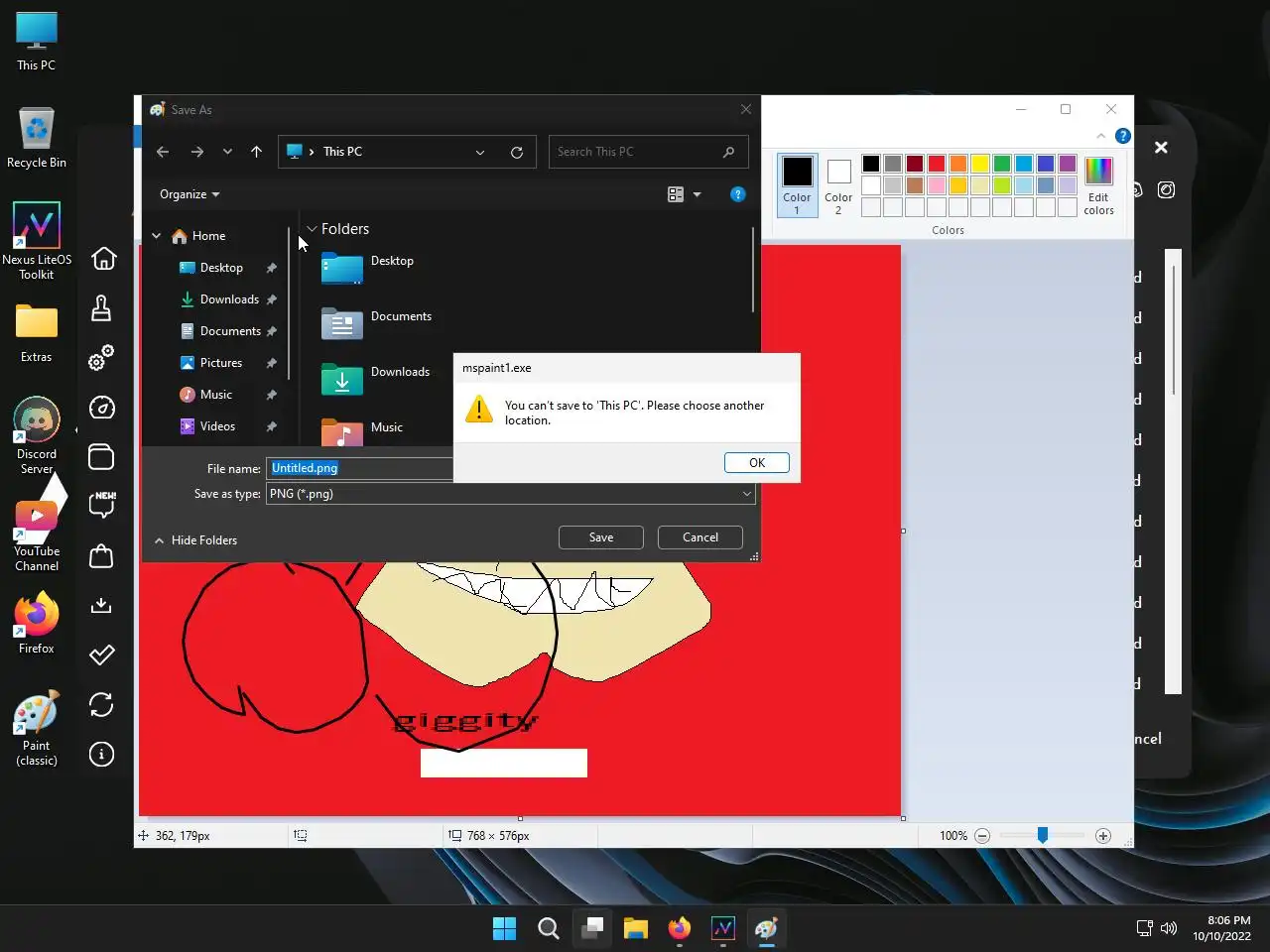Pick the red swatch in Paint palette
This screenshot has width=1270, height=952.
pyautogui.click(x=937, y=164)
